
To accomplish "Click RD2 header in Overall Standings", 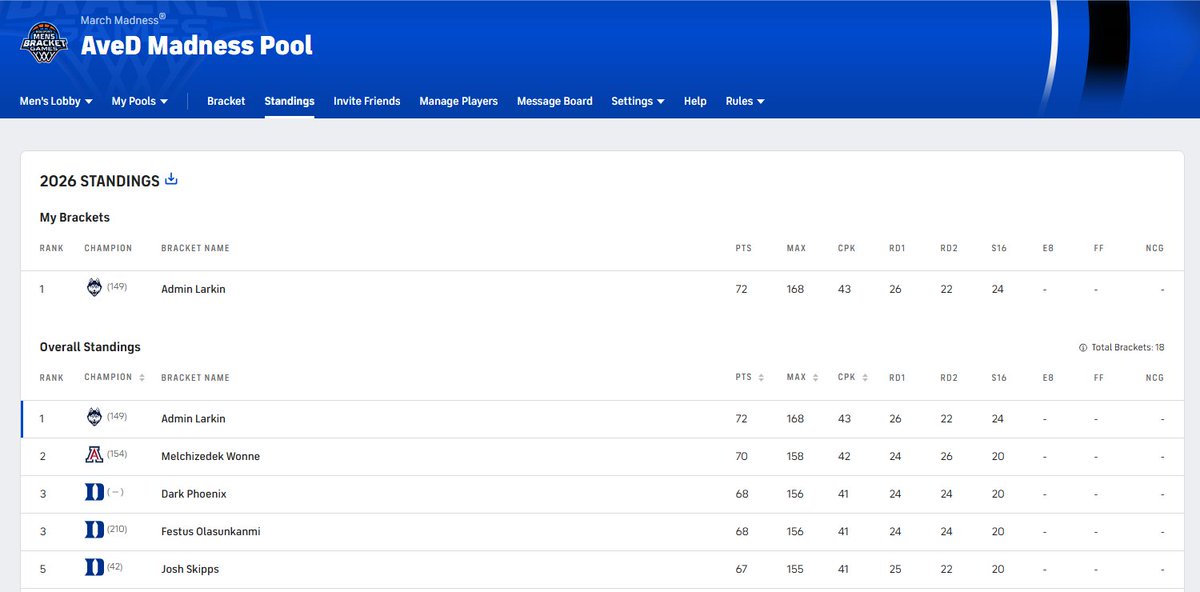I will pos(949,378).
